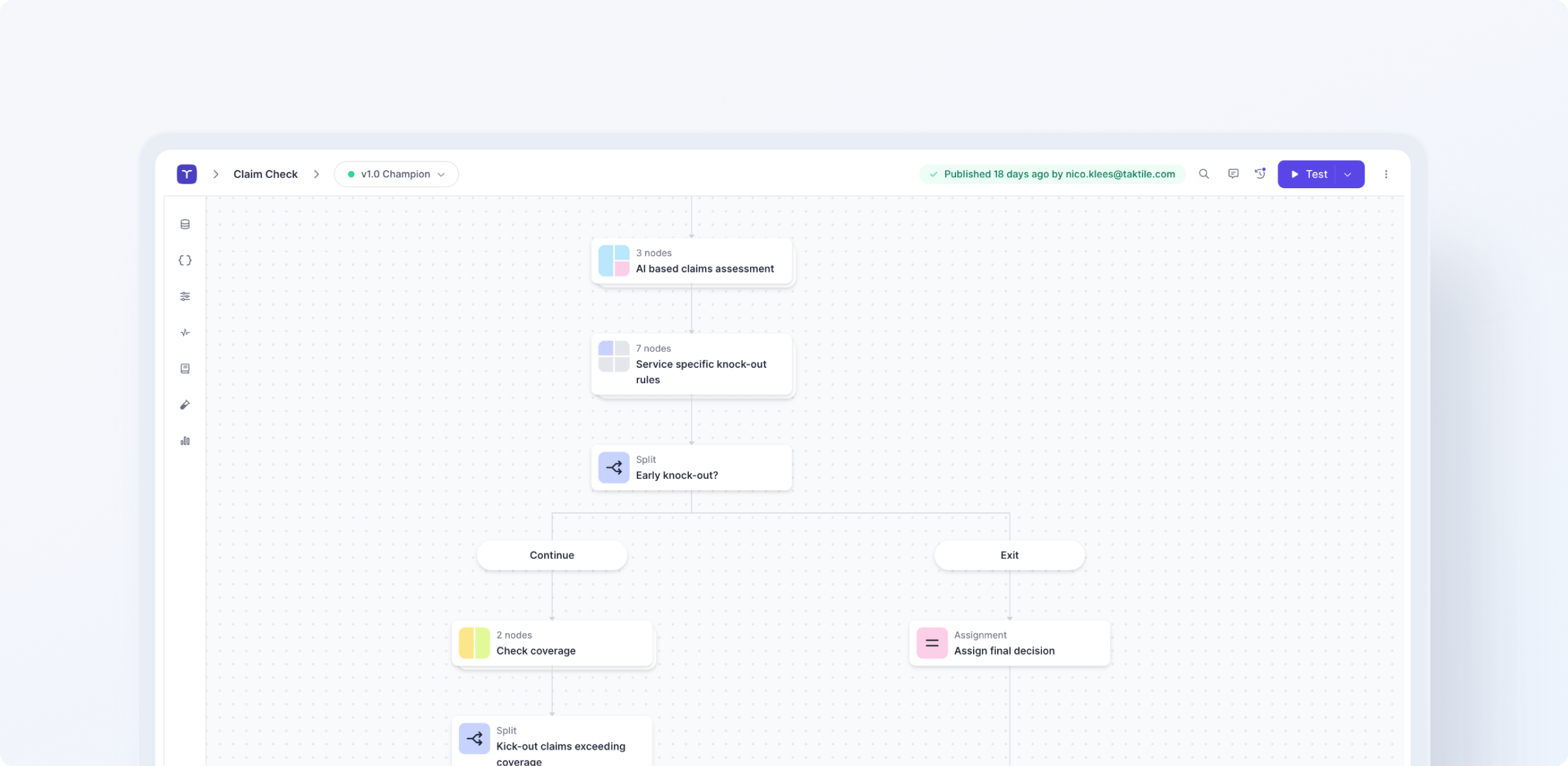The width and height of the screenshot is (1568, 766).
Task: Select the Exit branch label
Action: point(1009,555)
